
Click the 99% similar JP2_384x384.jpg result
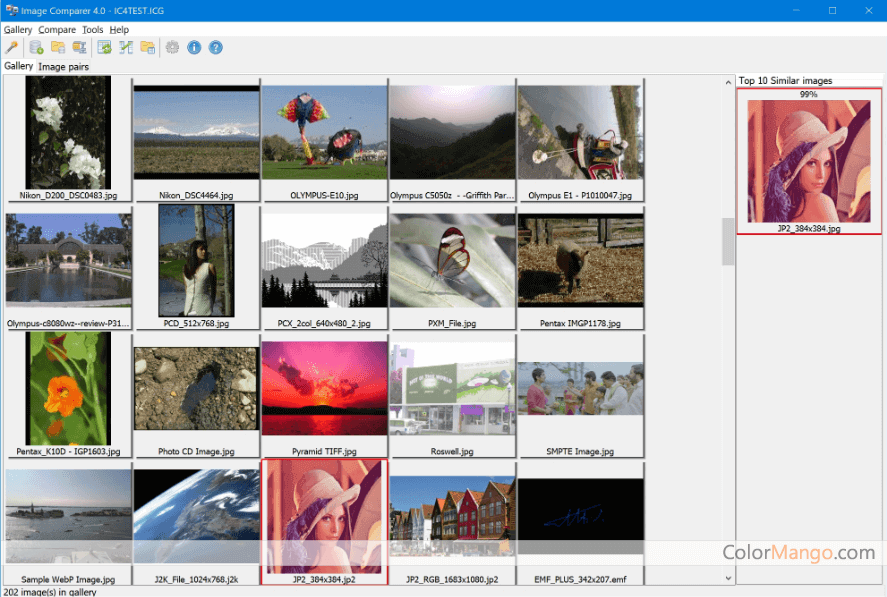809,160
